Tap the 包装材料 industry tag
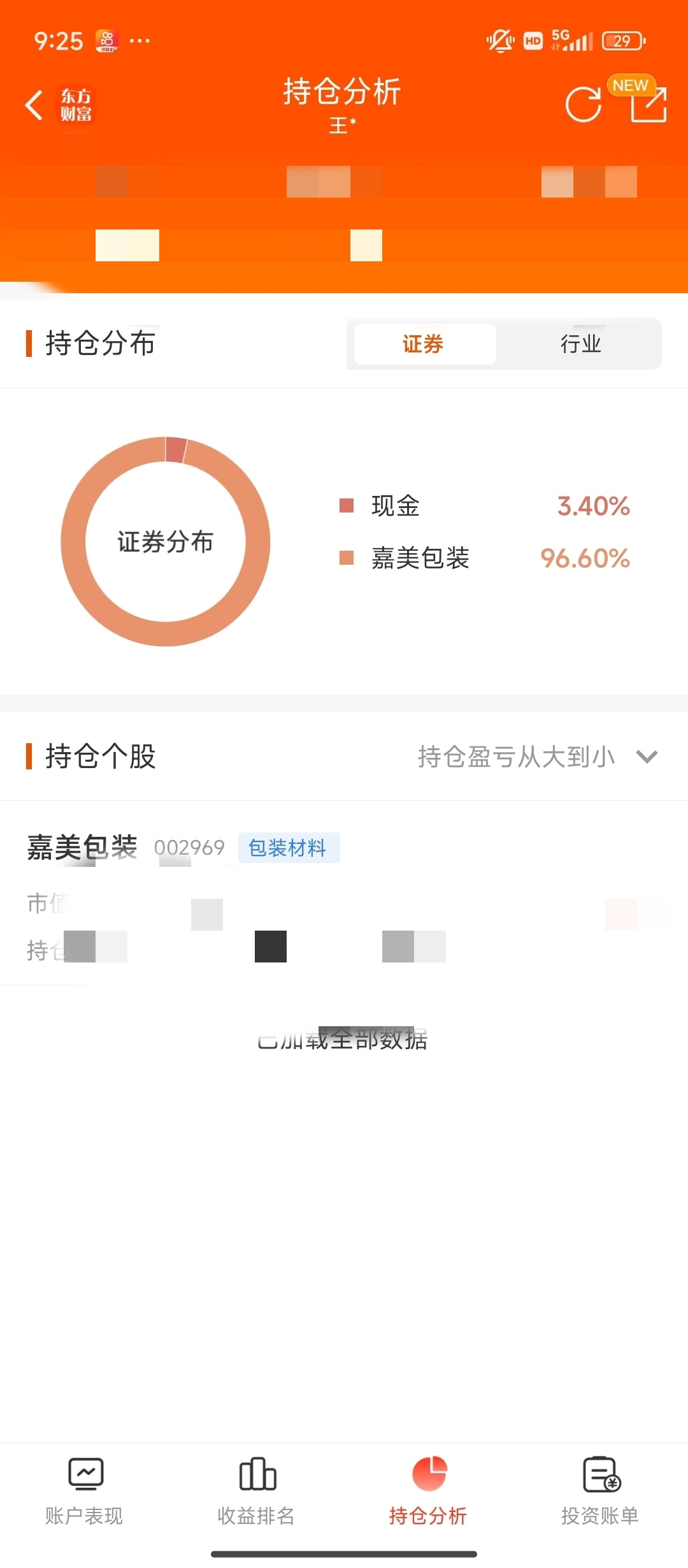 pos(289,848)
